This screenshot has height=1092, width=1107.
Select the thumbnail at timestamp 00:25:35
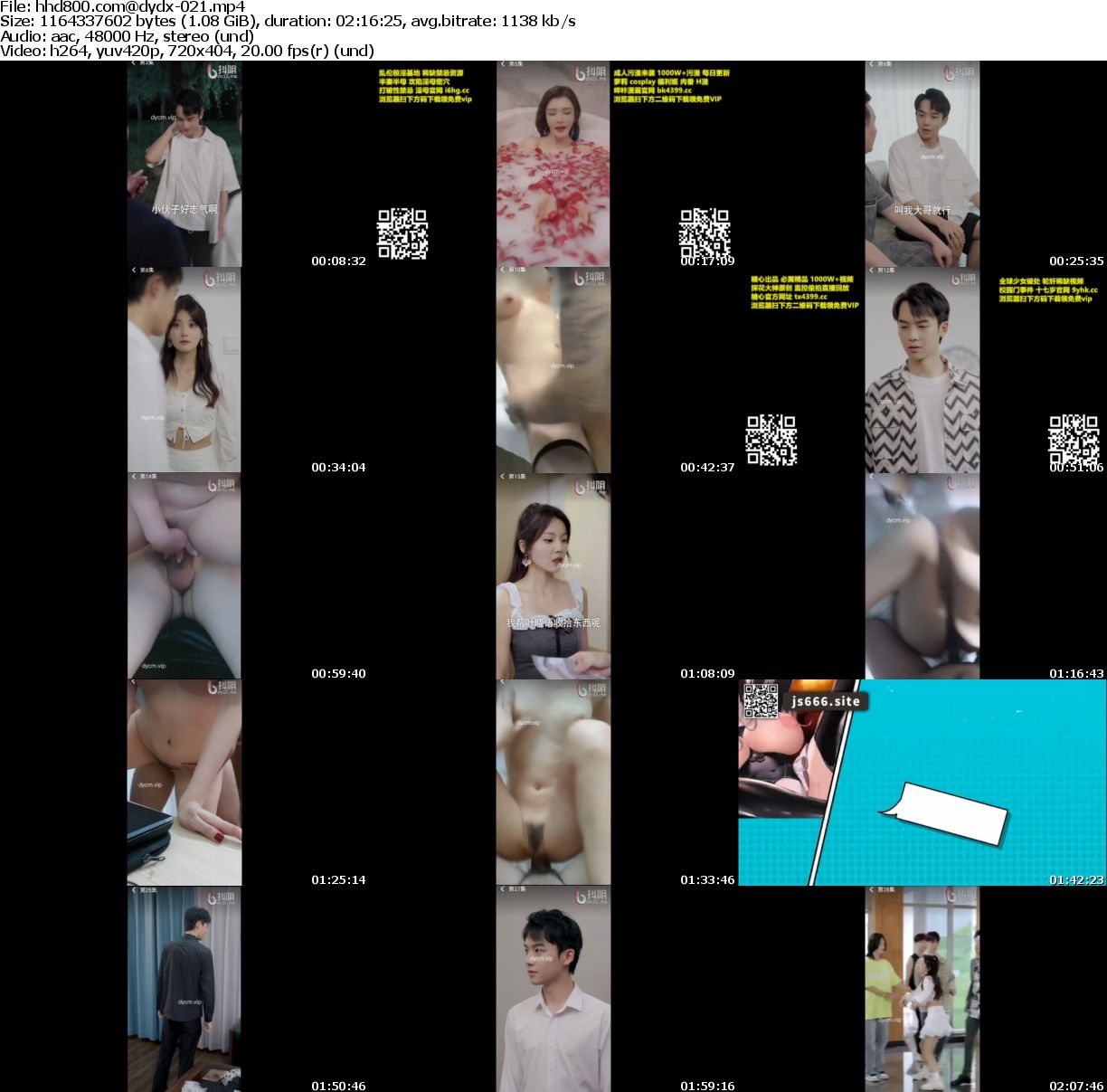coord(922,164)
